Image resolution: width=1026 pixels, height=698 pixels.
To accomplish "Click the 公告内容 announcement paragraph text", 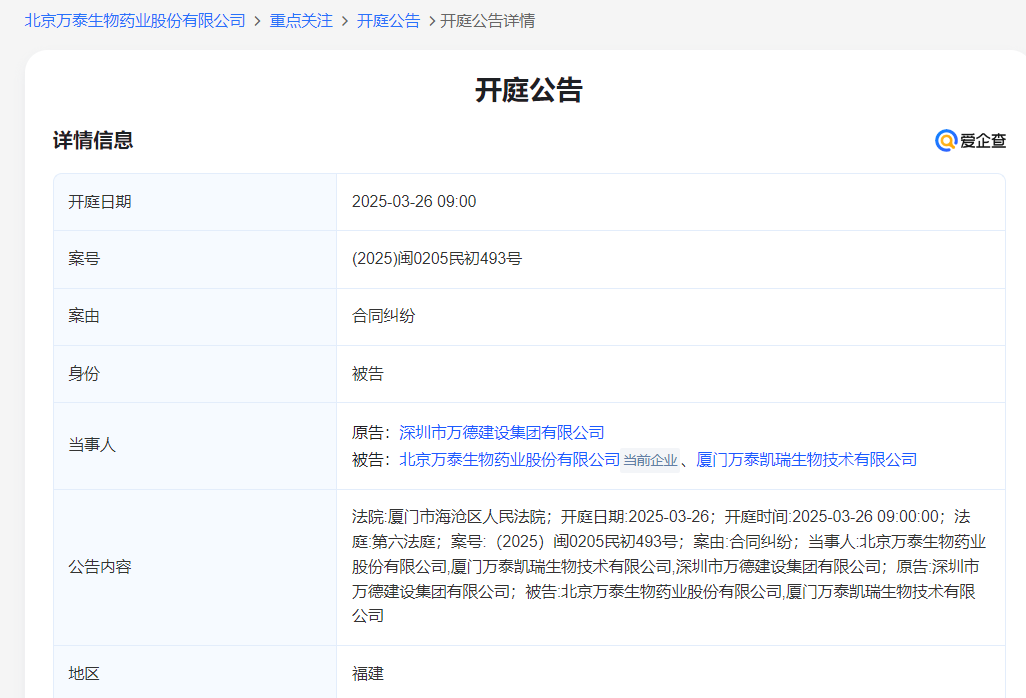I will pyautogui.click(x=668, y=566).
